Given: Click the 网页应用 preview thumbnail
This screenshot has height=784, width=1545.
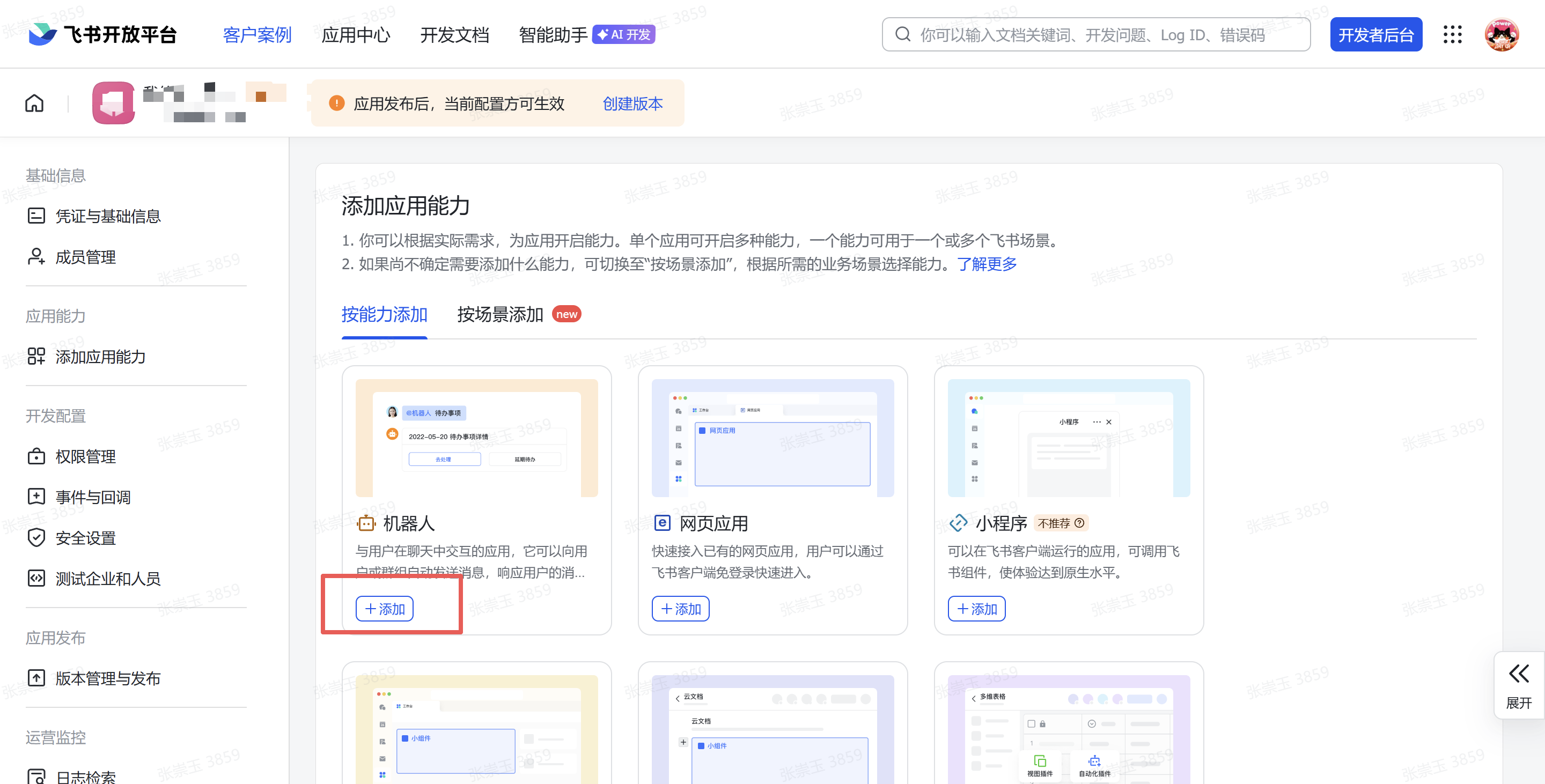Looking at the screenshot, I should pyautogui.click(x=772, y=438).
